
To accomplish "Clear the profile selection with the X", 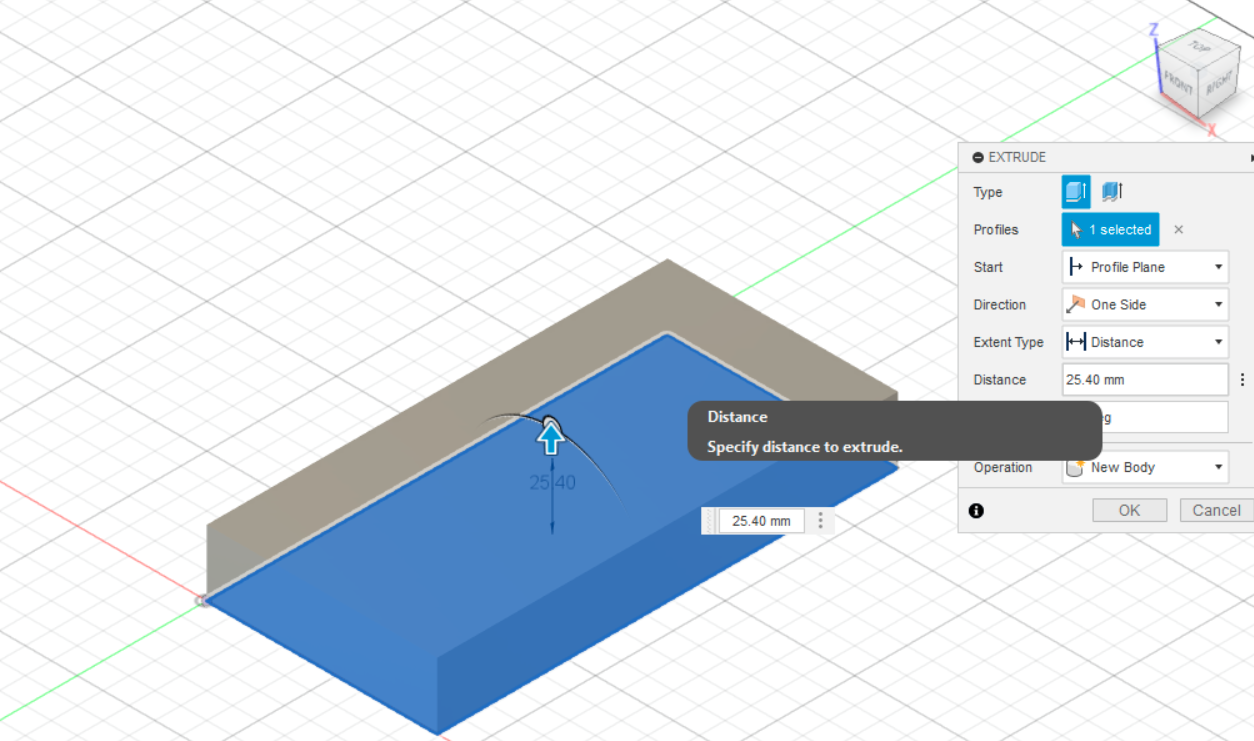I will [x=1178, y=230].
